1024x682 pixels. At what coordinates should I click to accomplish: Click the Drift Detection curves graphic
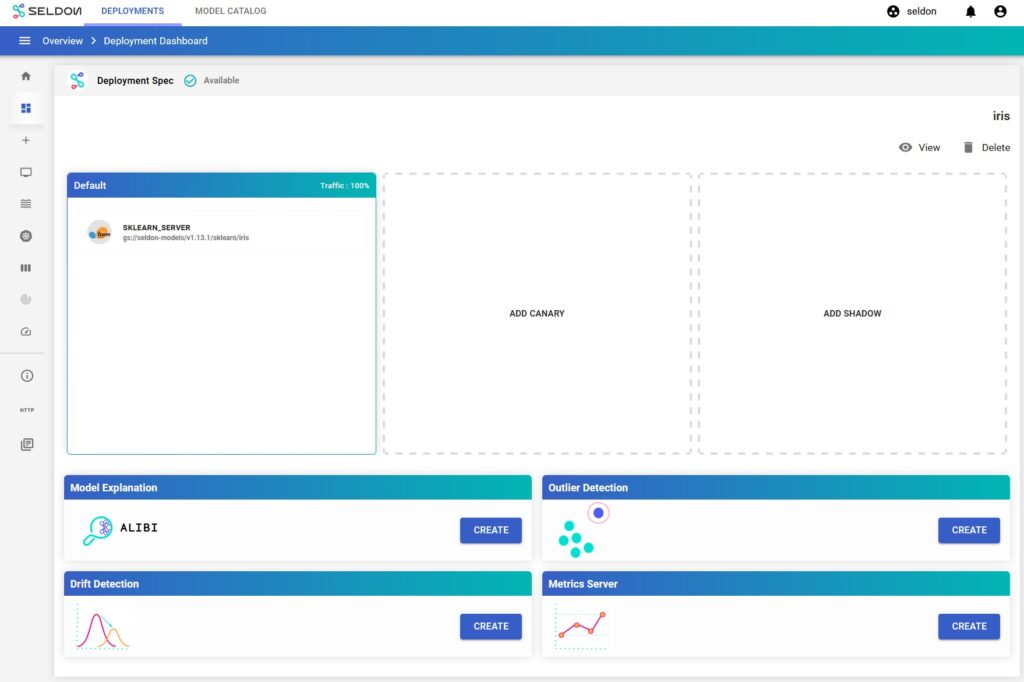click(x=103, y=627)
